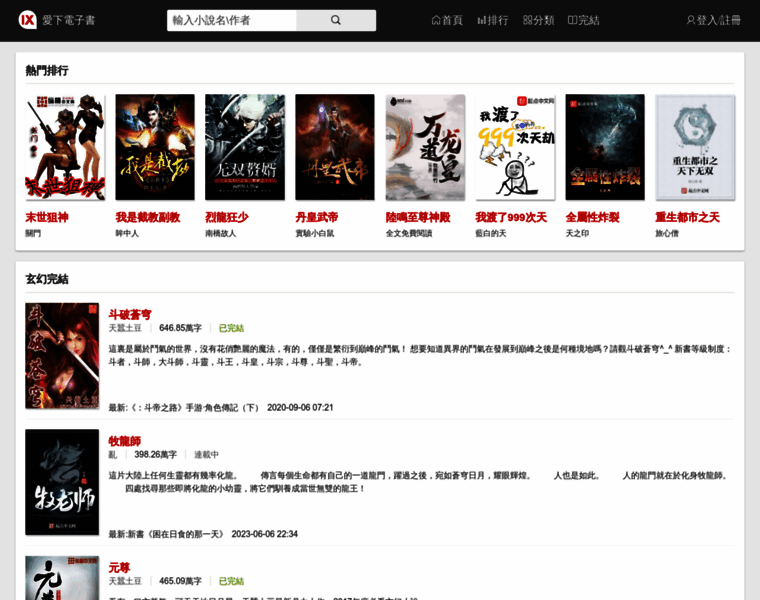760x600 pixels.
Task: Open the 完結 completed menu item
Action: (584, 20)
